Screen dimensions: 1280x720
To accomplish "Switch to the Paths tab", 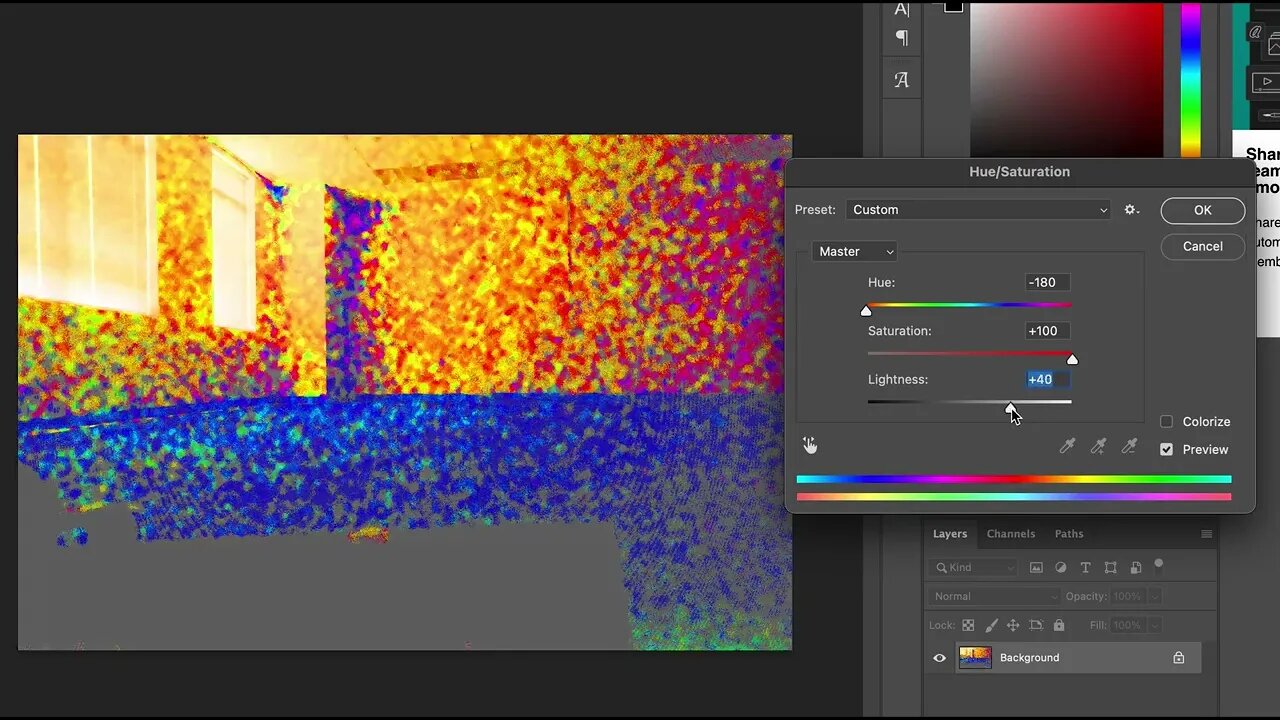I will [1069, 534].
